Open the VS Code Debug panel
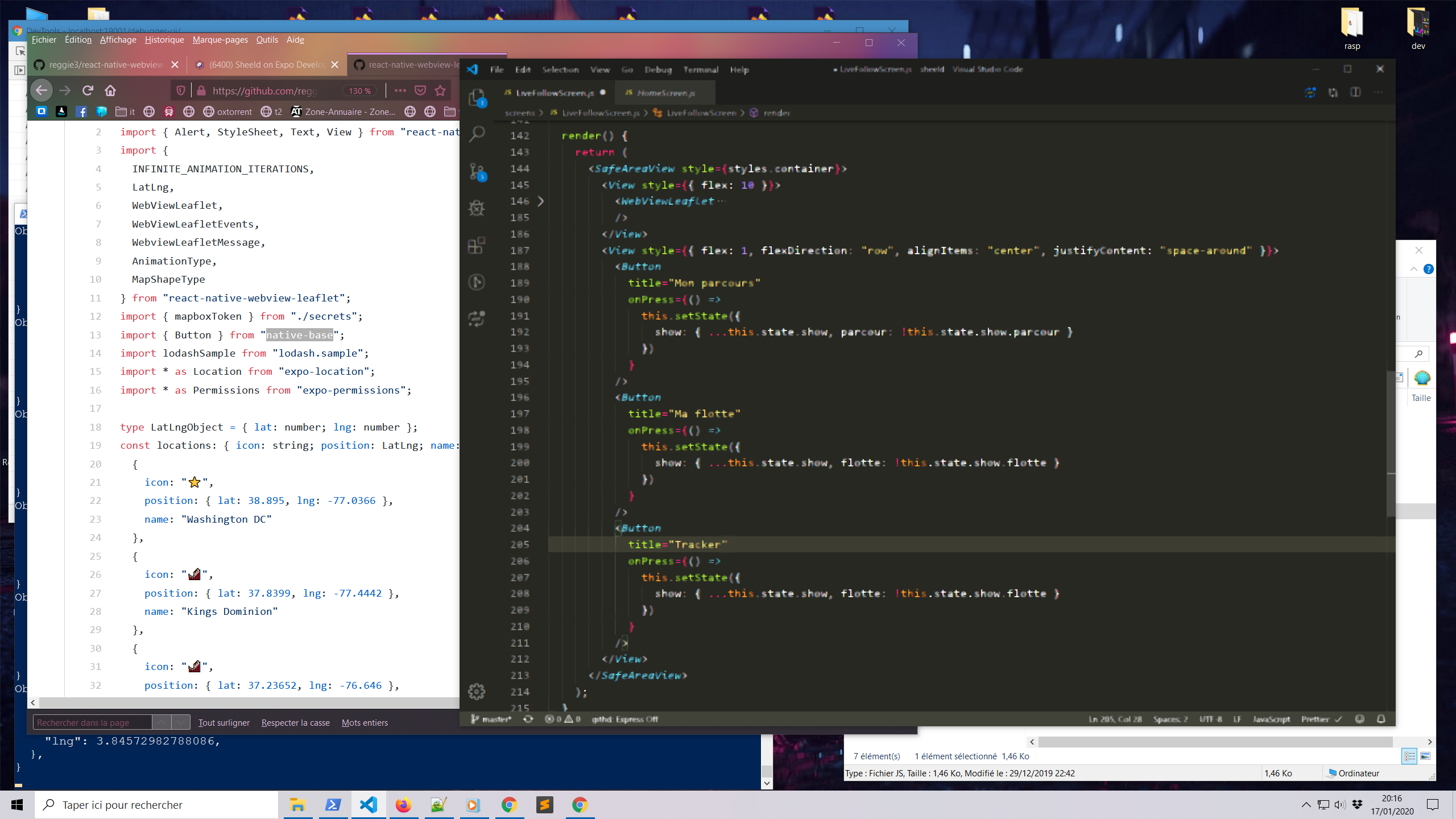 477,208
